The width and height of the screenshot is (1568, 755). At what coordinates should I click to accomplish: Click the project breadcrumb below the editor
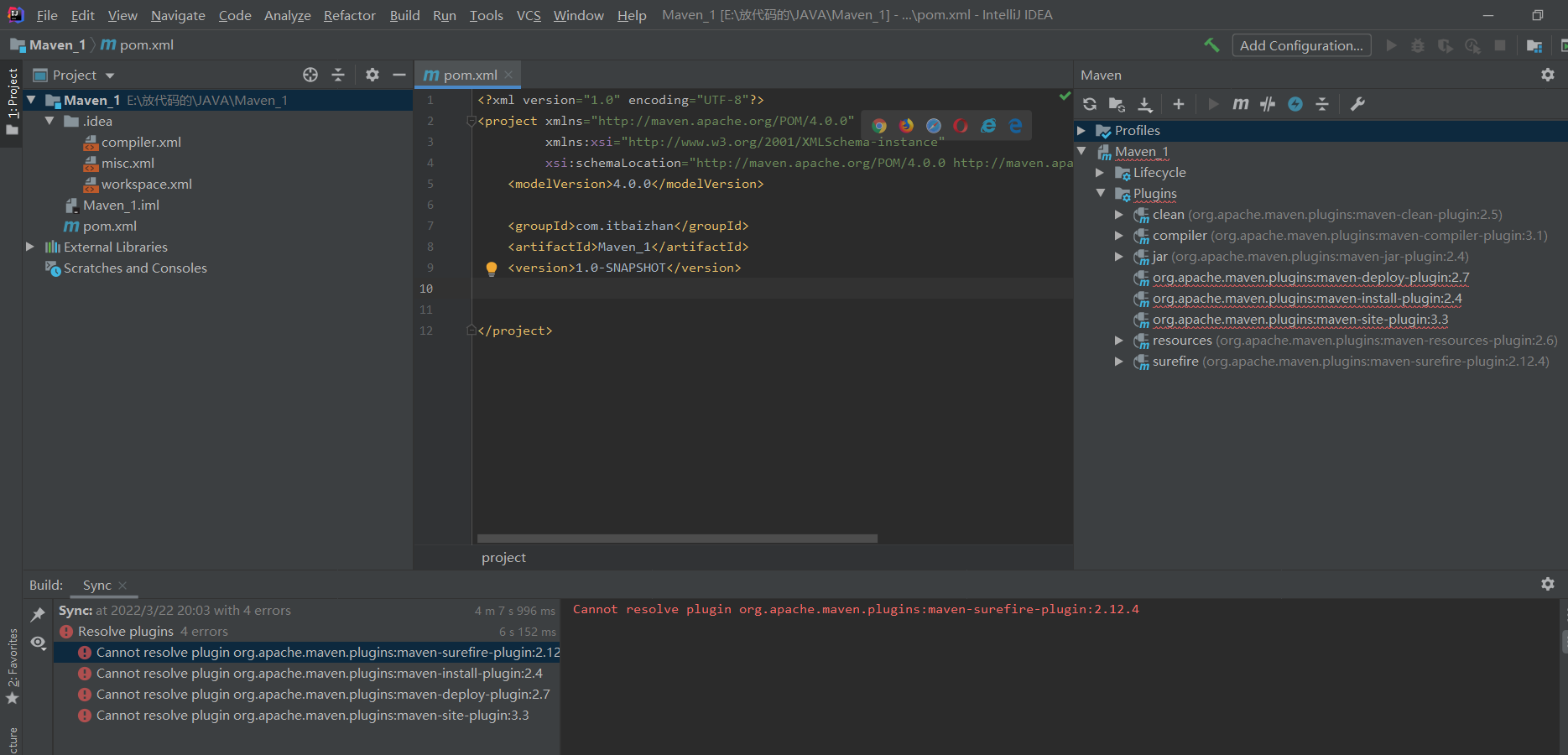(x=503, y=558)
